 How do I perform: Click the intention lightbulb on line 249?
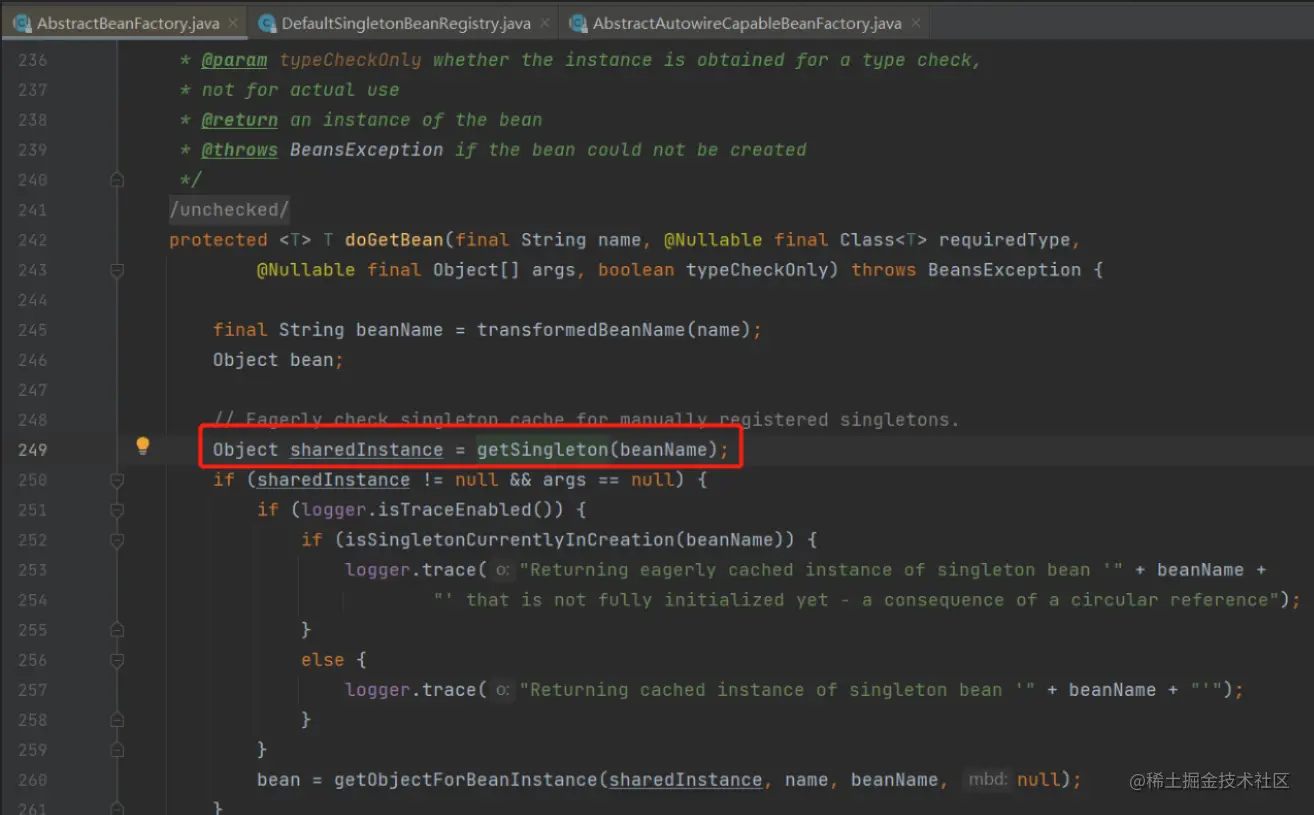(143, 446)
